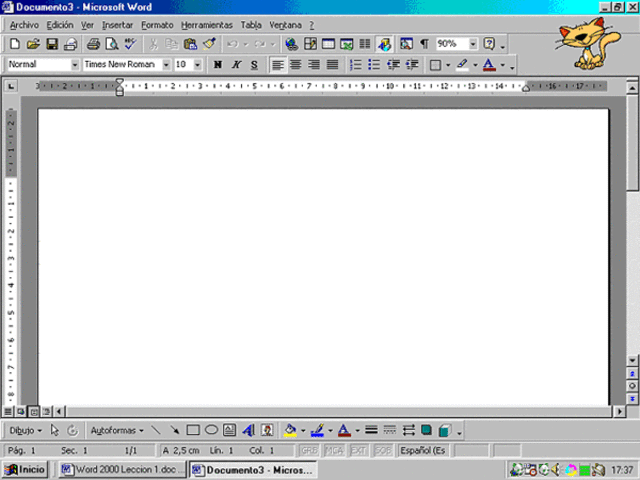Open the font size 10 dropdown

click(198, 64)
